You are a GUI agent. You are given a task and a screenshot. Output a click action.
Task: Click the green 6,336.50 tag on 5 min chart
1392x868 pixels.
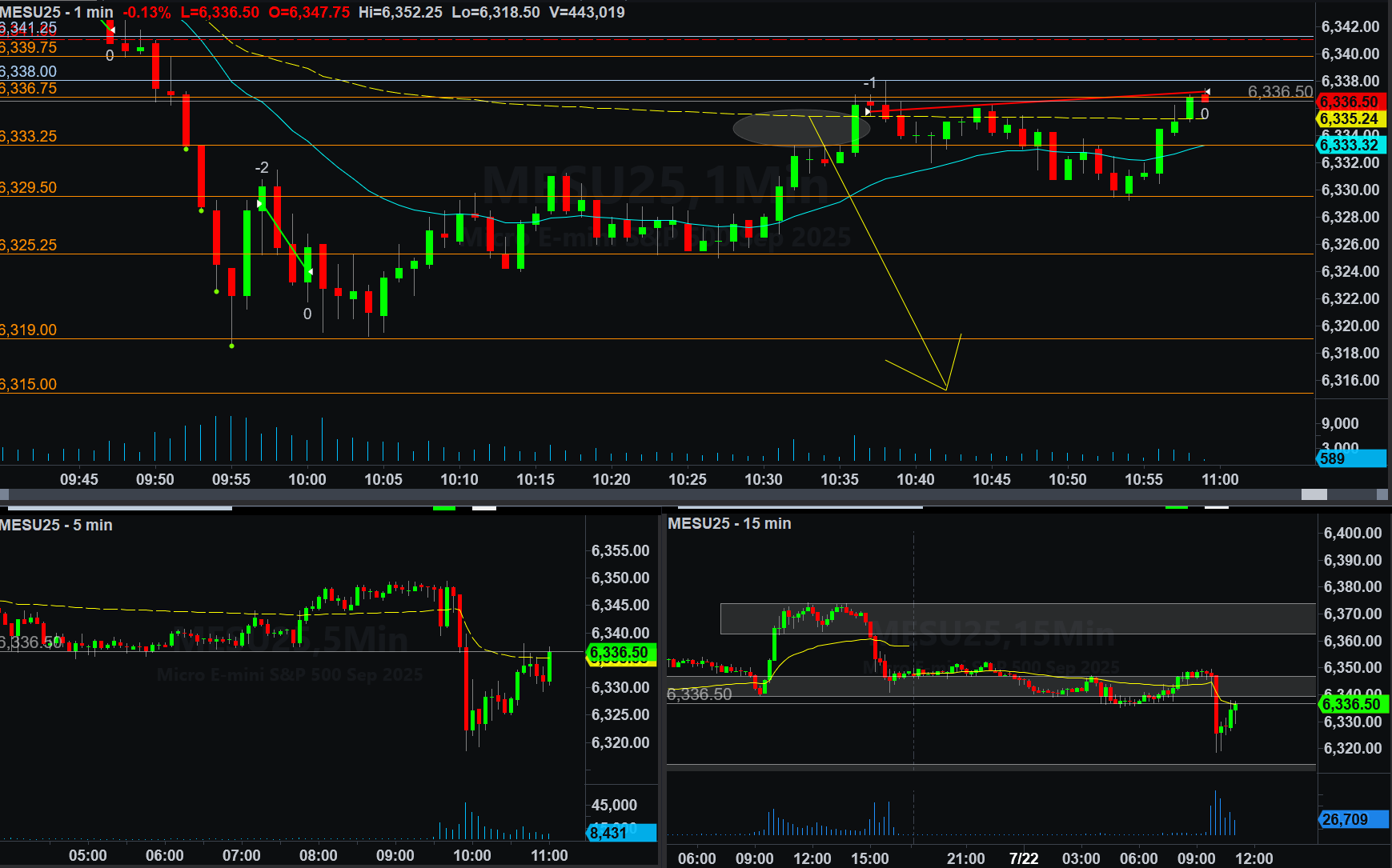coord(620,653)
